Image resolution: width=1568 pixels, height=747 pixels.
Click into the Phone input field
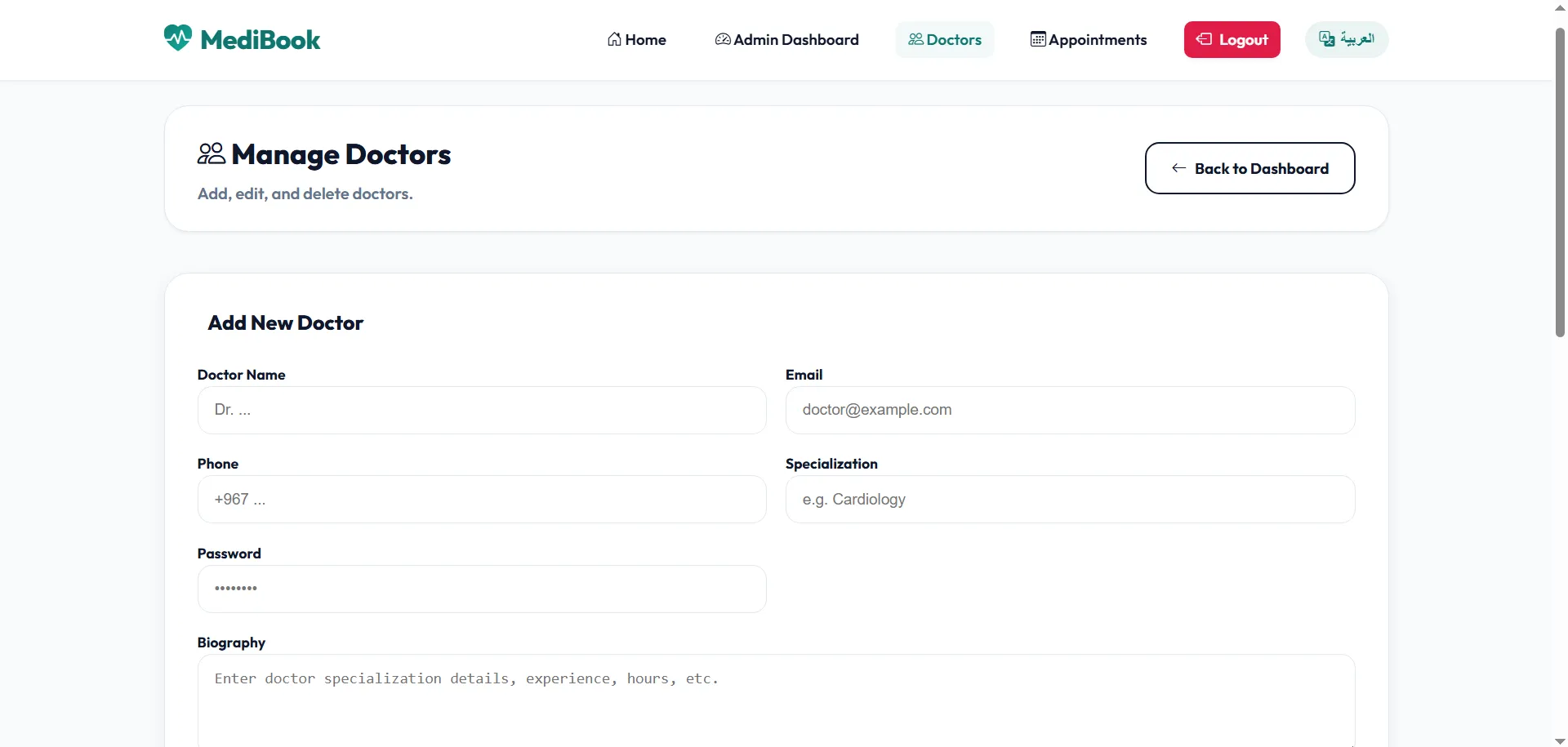click(482, 500)
